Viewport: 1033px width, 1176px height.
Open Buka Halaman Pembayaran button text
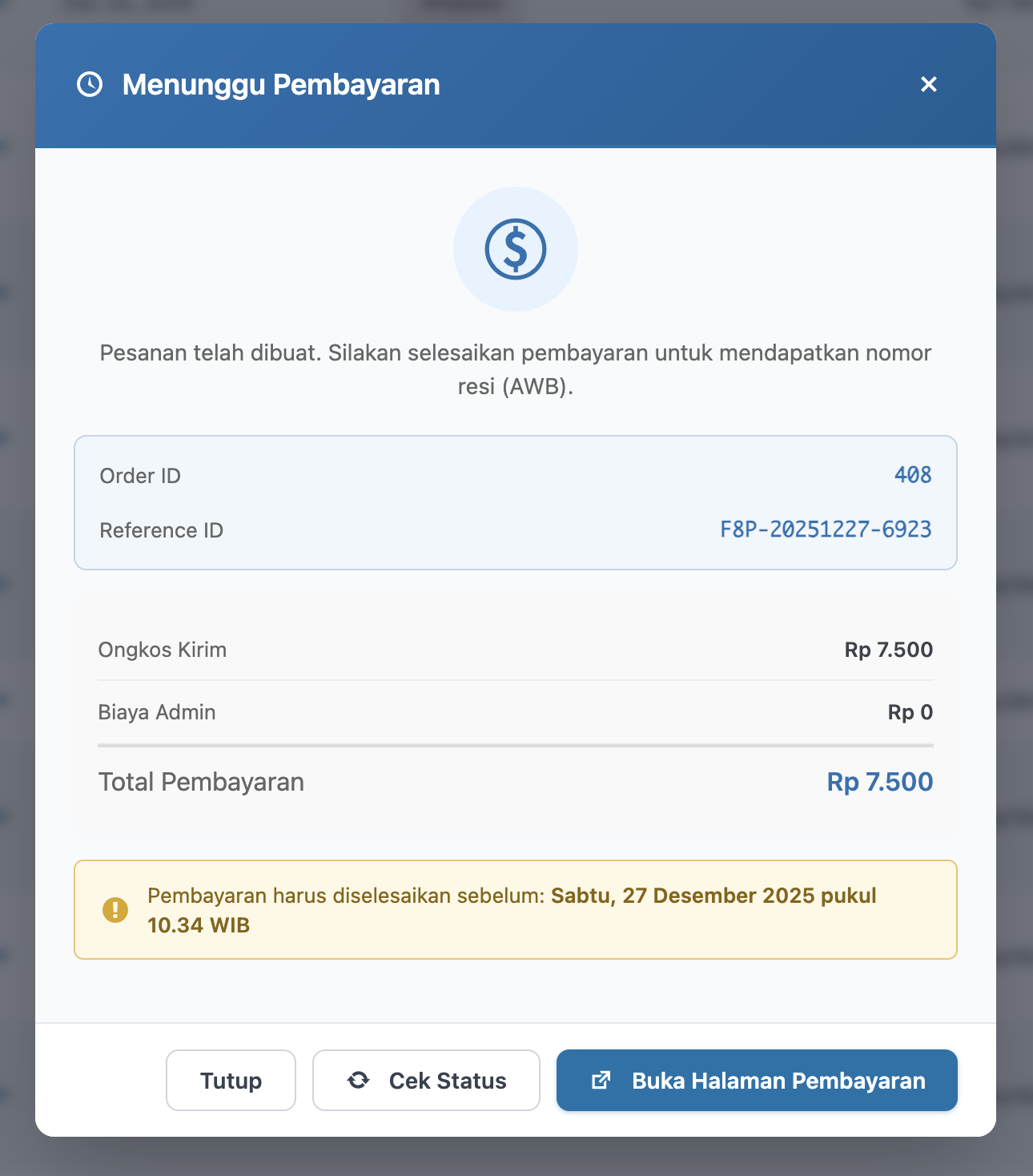[x=778, y=1081]
